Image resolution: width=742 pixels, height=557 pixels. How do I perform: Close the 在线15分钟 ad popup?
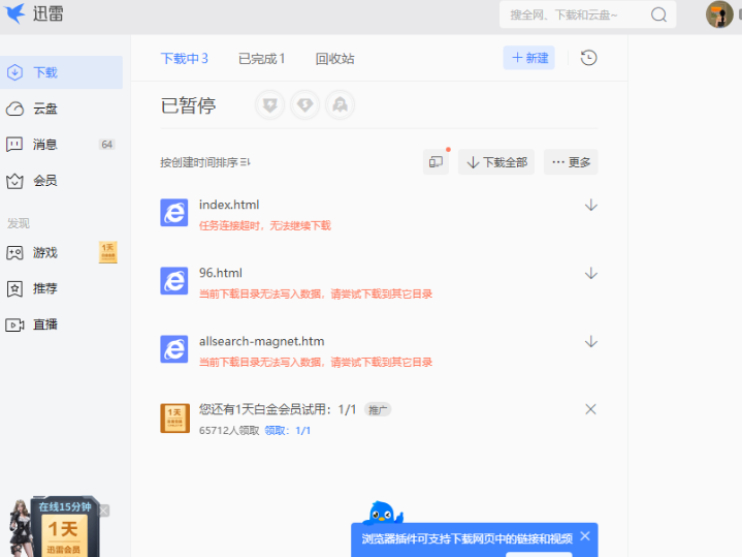pyautogui.click(x=104, y=511)
